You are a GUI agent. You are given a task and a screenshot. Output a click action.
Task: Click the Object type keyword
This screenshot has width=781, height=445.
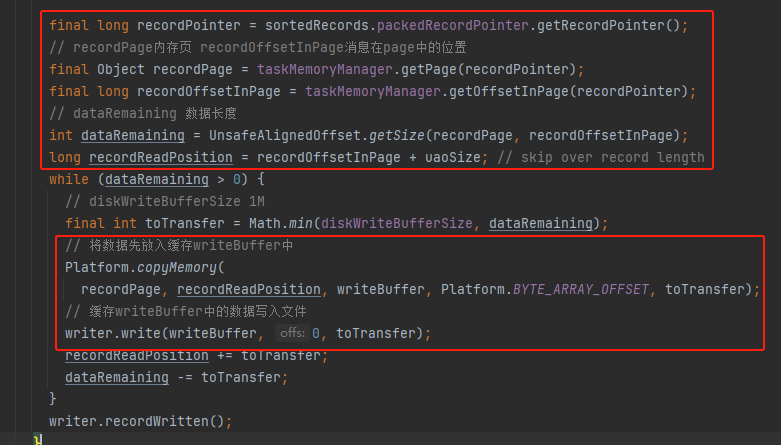click(x=121, y=69)
